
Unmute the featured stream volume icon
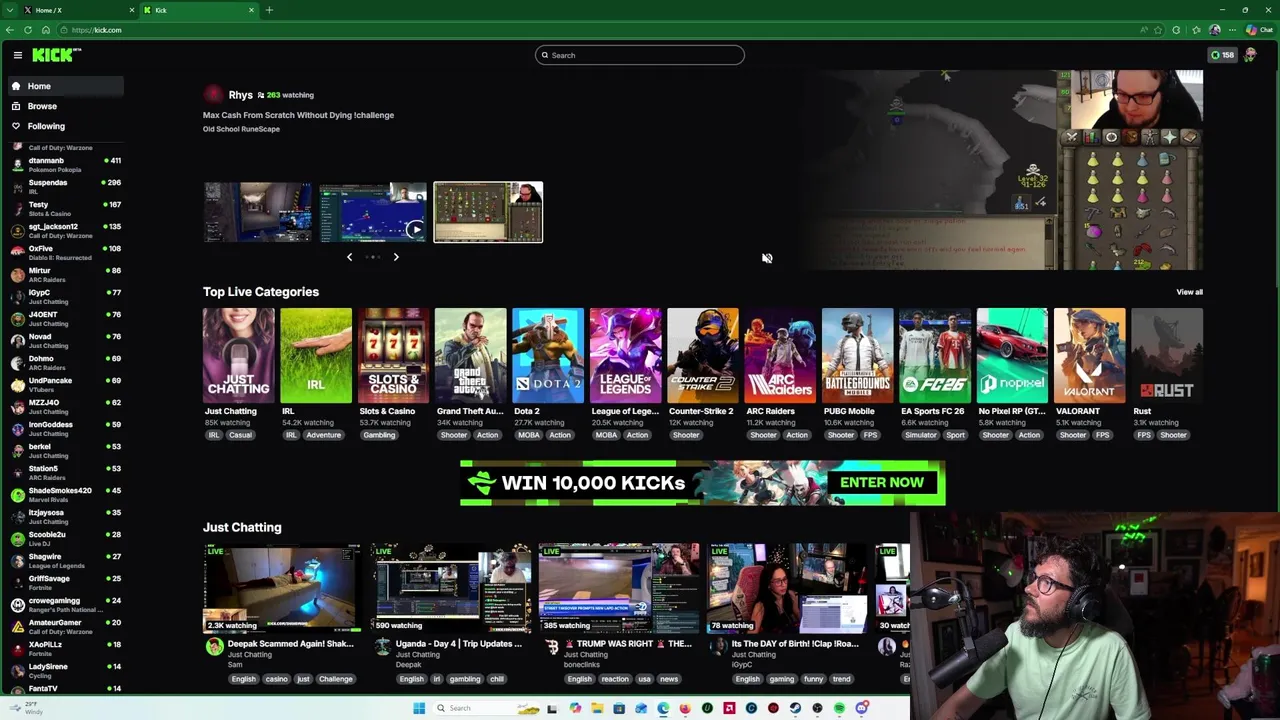(x=767, y=258)
